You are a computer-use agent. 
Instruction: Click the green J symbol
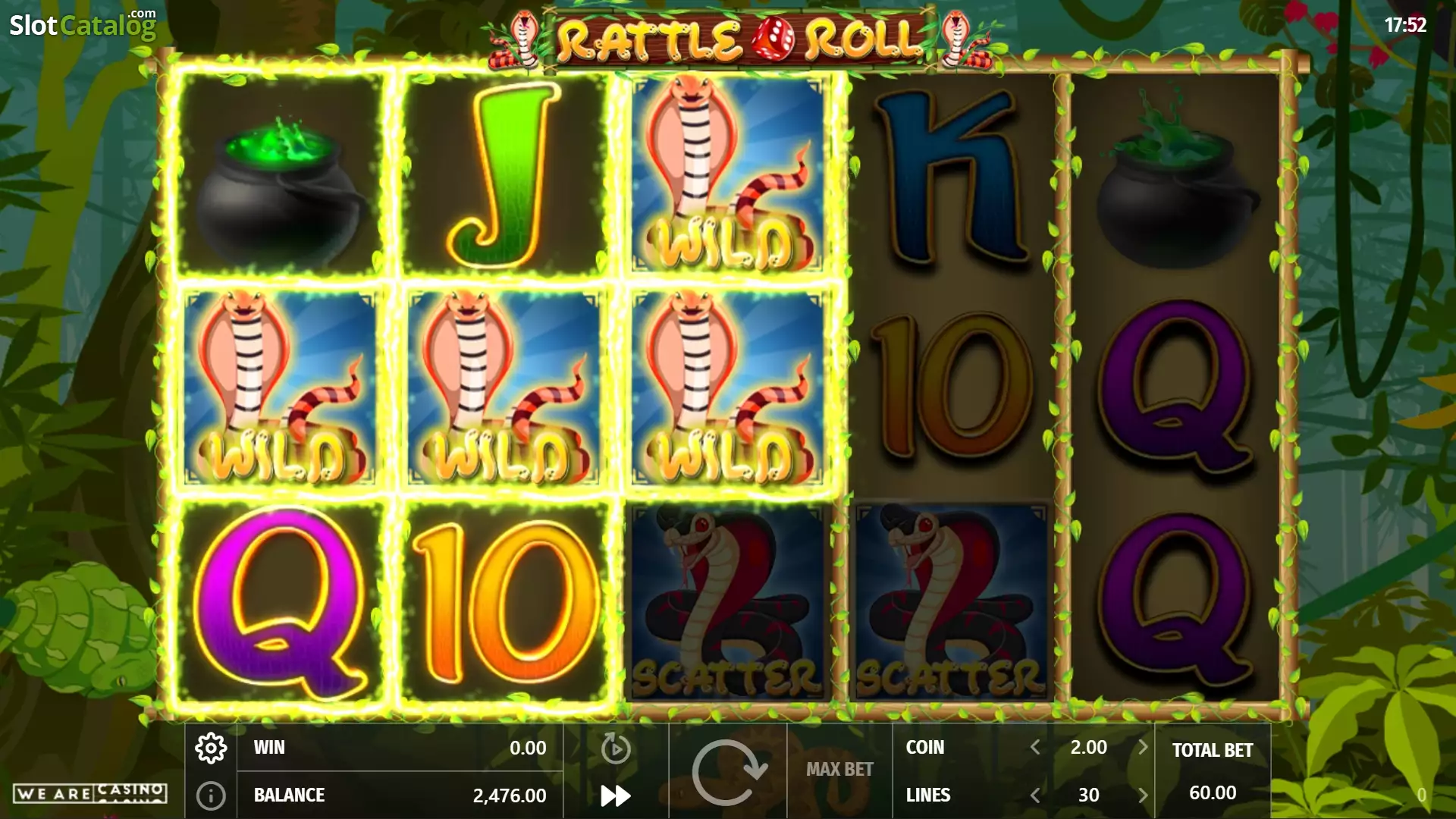tap(504, 174)
